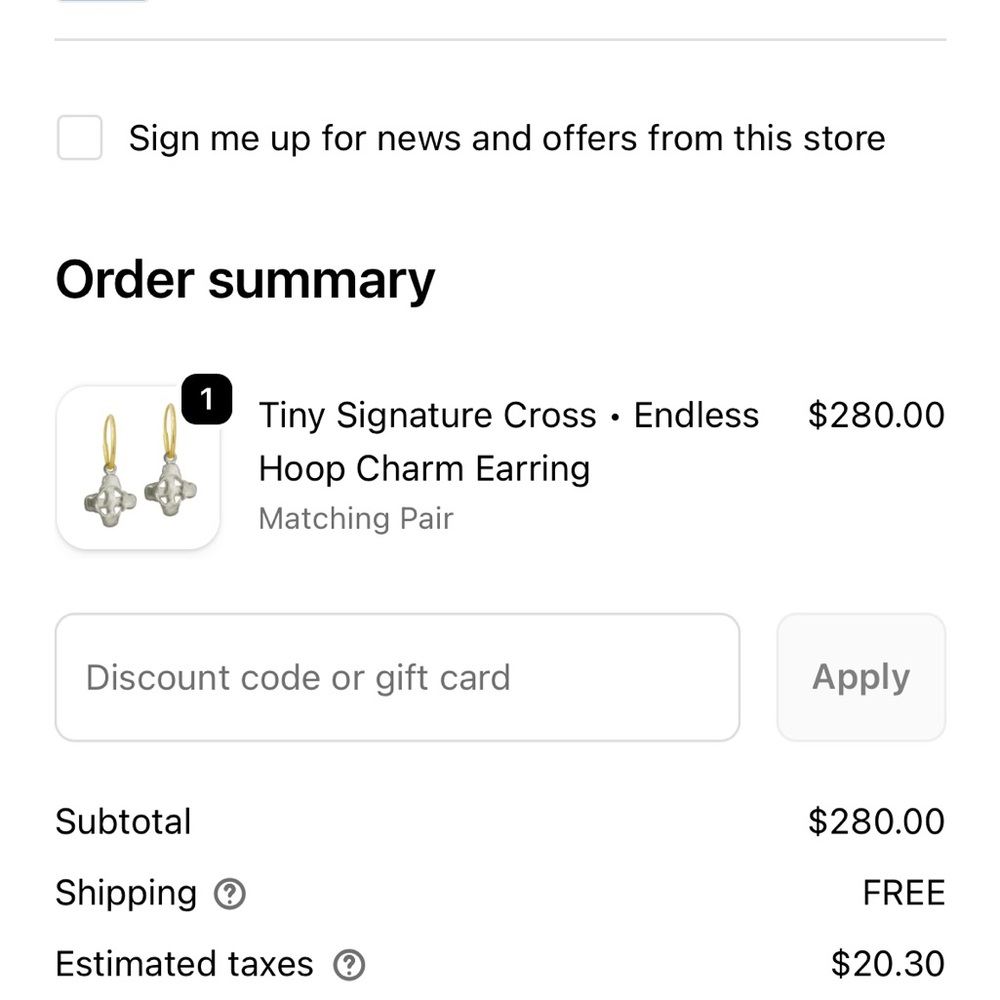Tap the quantity badge on product image

click(207, 401)
